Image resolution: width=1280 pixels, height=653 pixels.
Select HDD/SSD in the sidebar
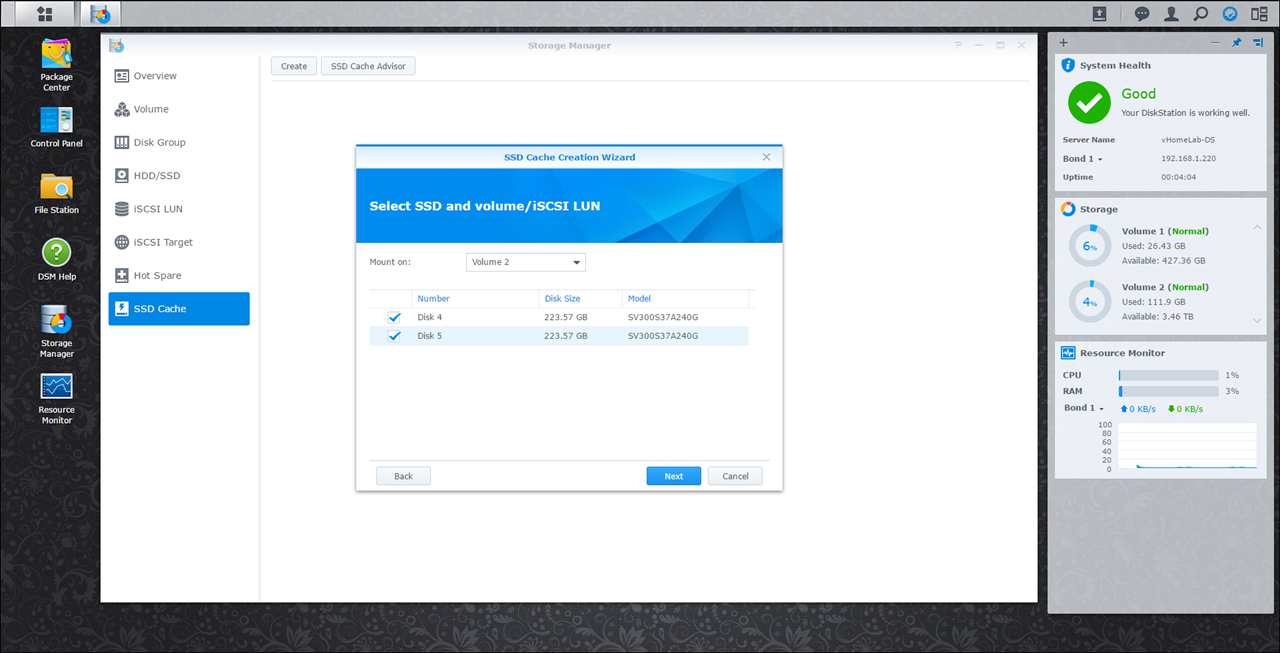click(x=157, y=176)
